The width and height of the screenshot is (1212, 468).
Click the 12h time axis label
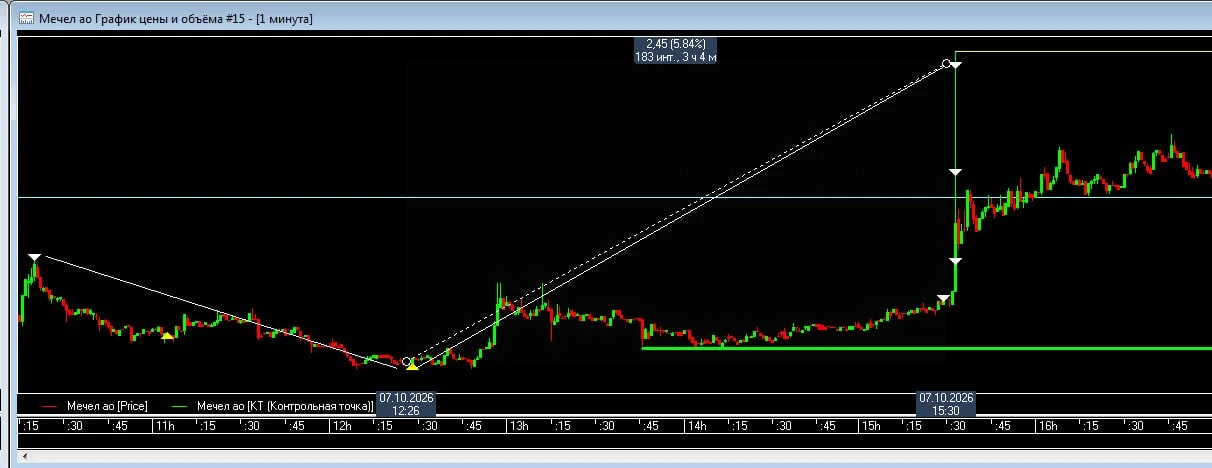point(341,426)
